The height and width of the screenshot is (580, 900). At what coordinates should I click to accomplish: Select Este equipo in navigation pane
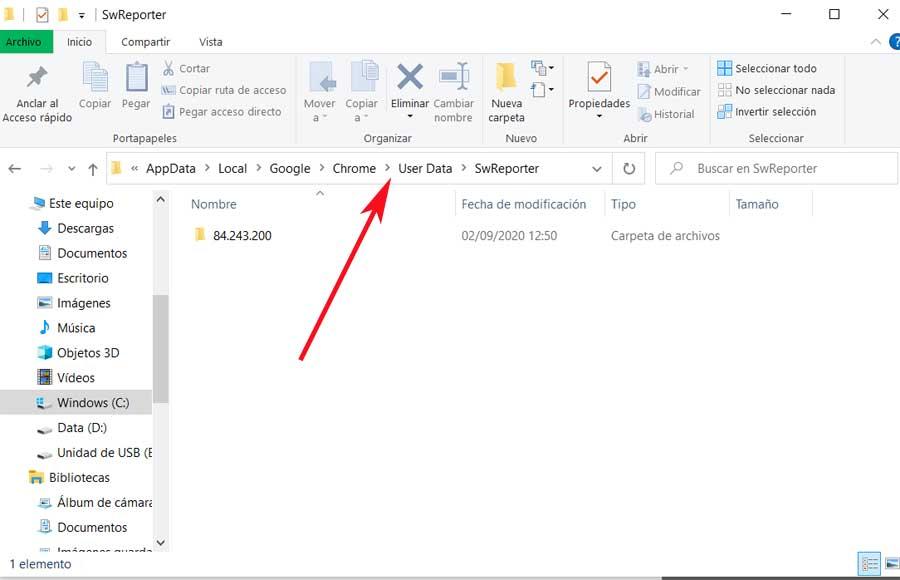72,203
